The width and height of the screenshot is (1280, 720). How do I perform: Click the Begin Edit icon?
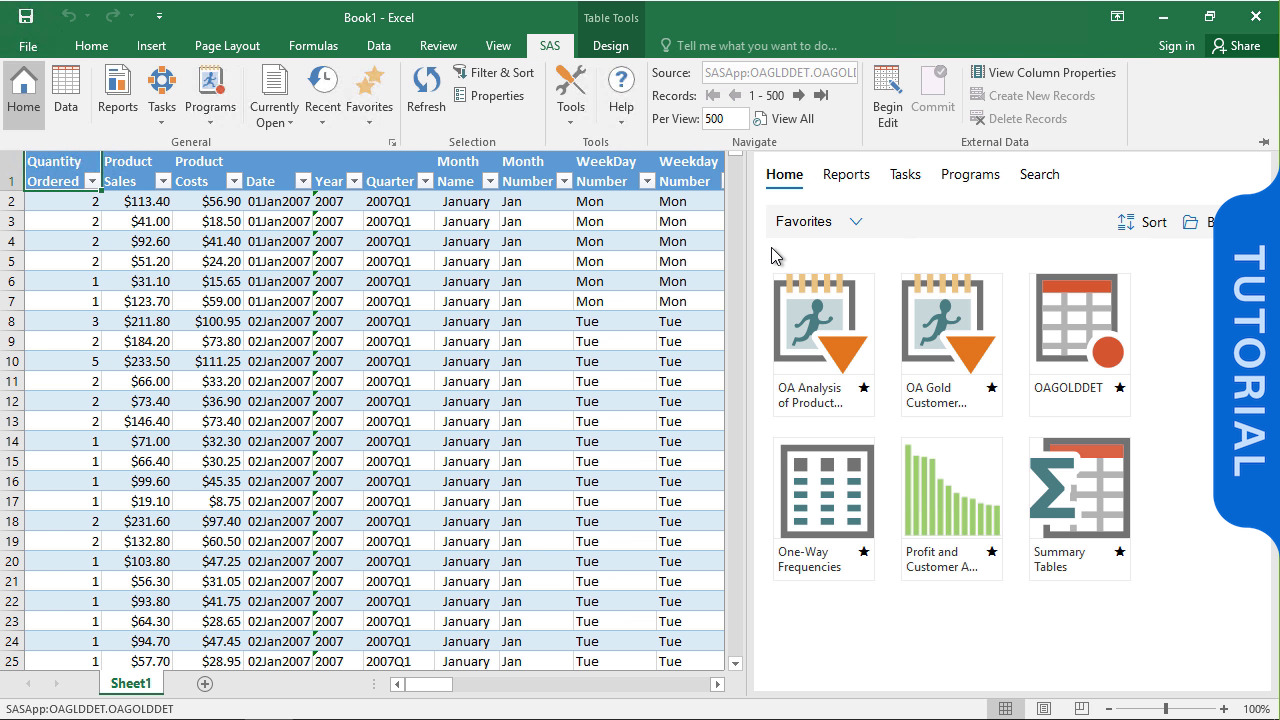[x=886, y=95]
